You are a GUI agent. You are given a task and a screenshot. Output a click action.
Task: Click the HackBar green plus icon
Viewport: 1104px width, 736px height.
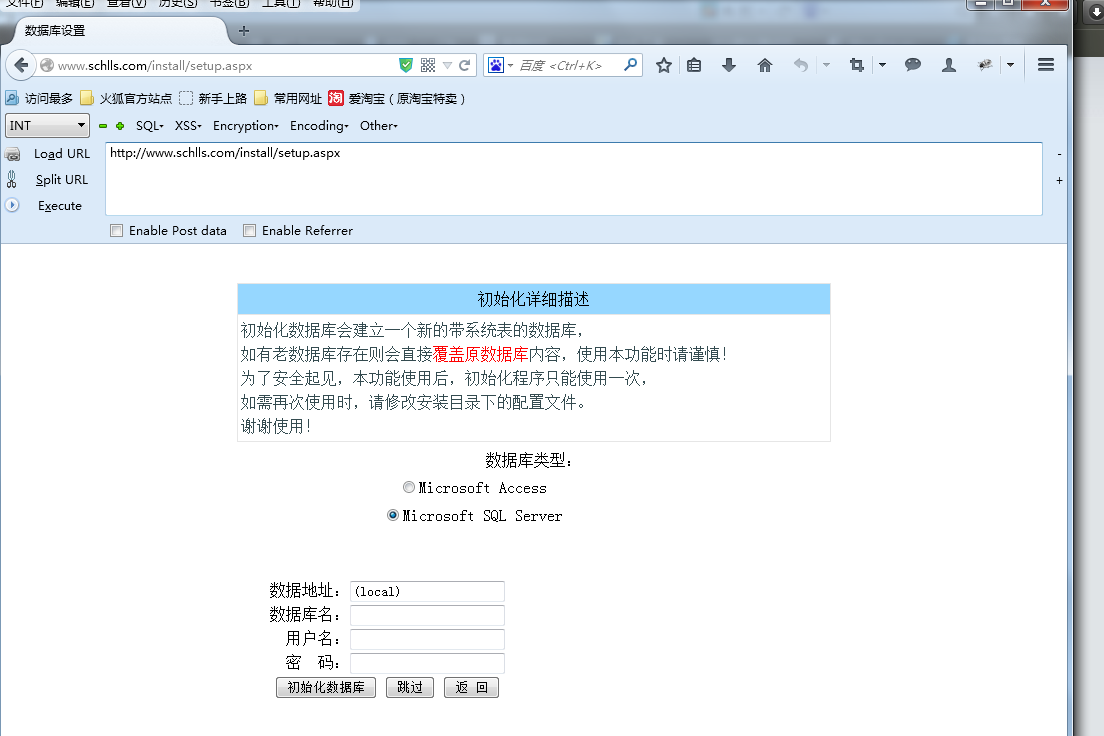[x=120, y=126]
